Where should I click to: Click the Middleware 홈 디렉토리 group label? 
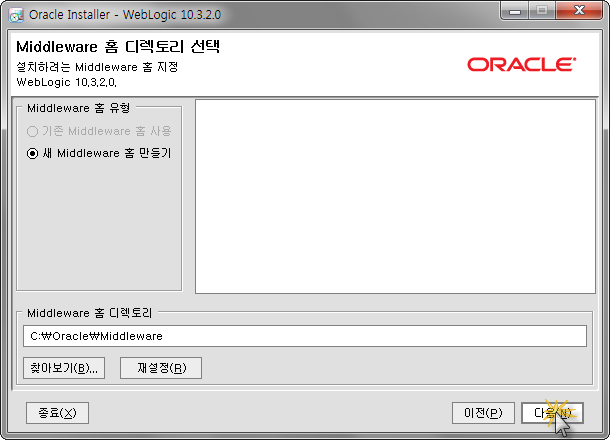89,313
